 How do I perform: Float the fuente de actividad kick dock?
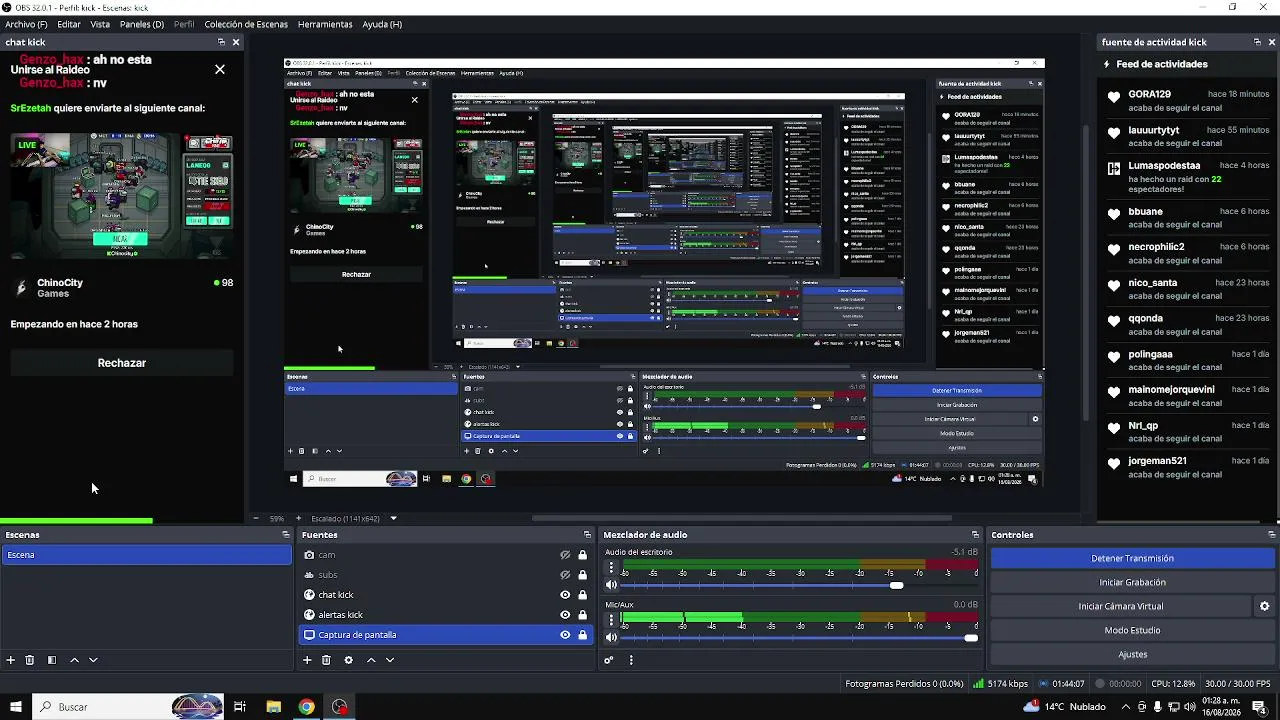coord(1257,42)
